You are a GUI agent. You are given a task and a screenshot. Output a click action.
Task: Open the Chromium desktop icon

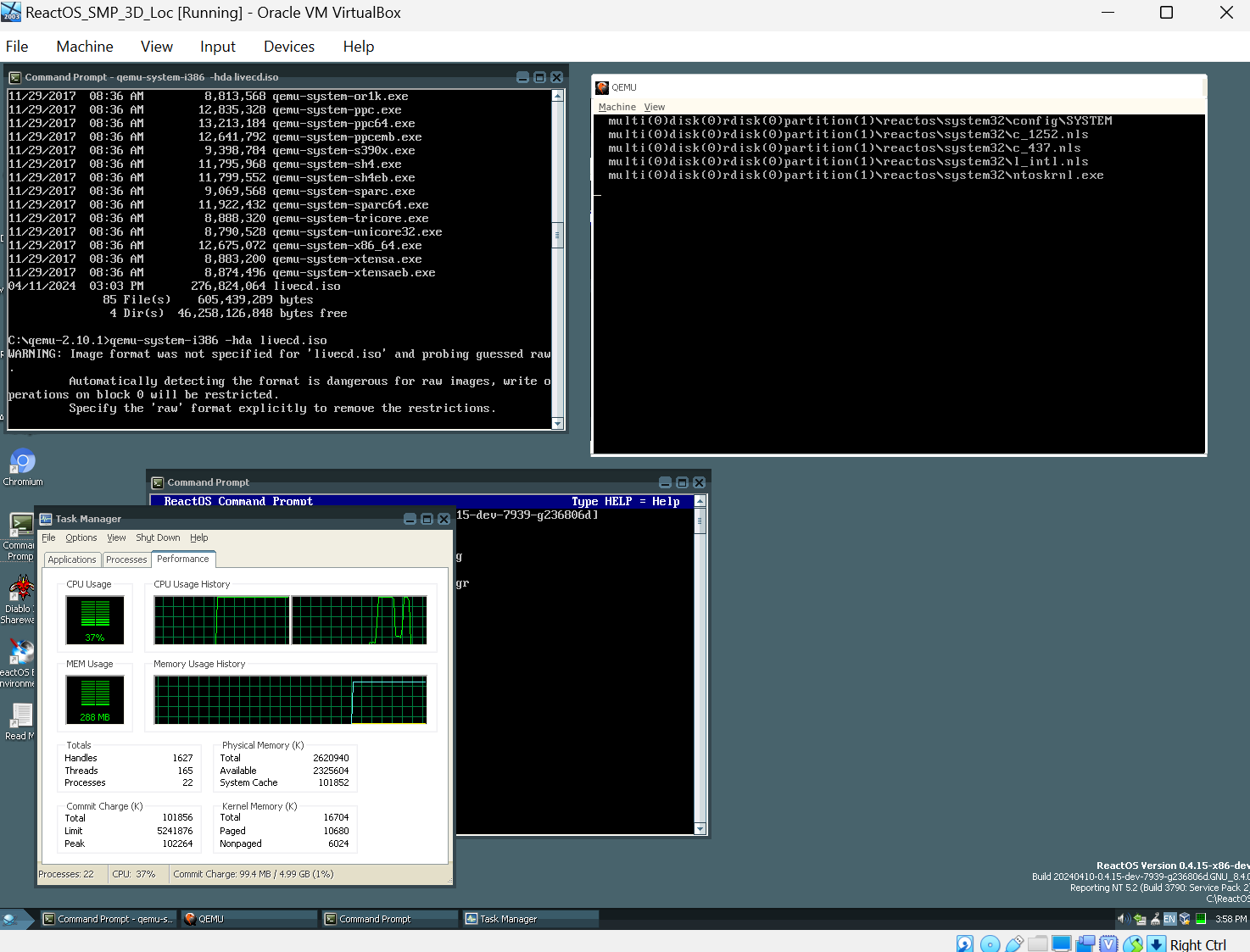pos(22,467)
